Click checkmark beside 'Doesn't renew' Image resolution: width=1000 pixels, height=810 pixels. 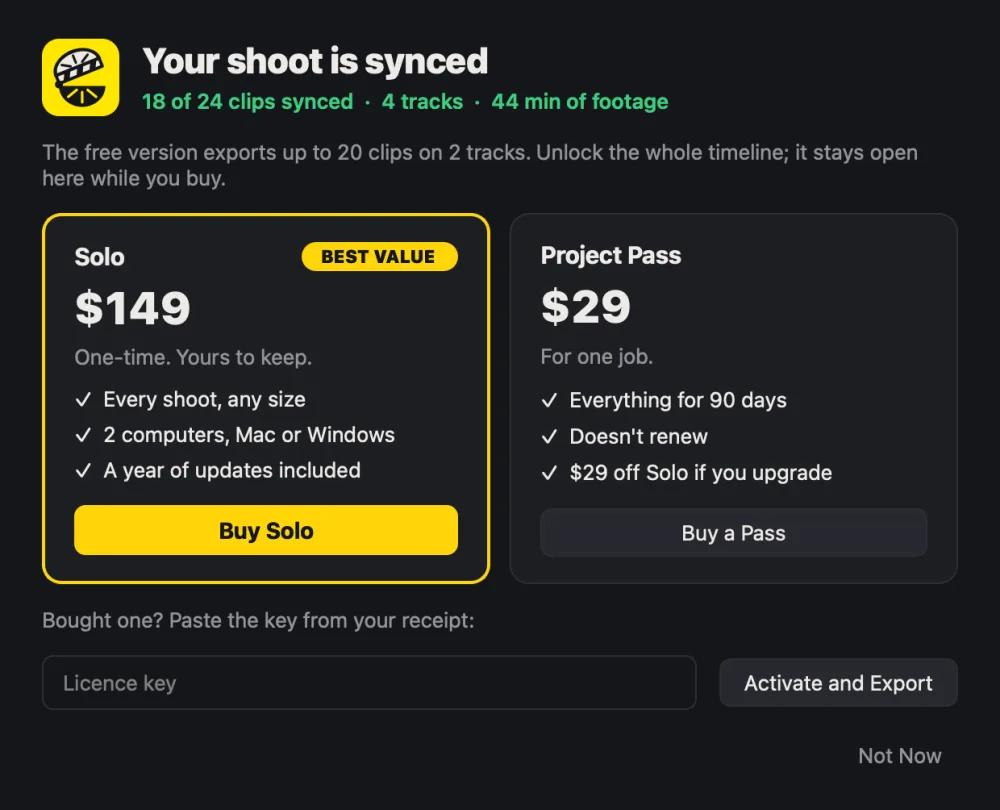click(549, 437)
